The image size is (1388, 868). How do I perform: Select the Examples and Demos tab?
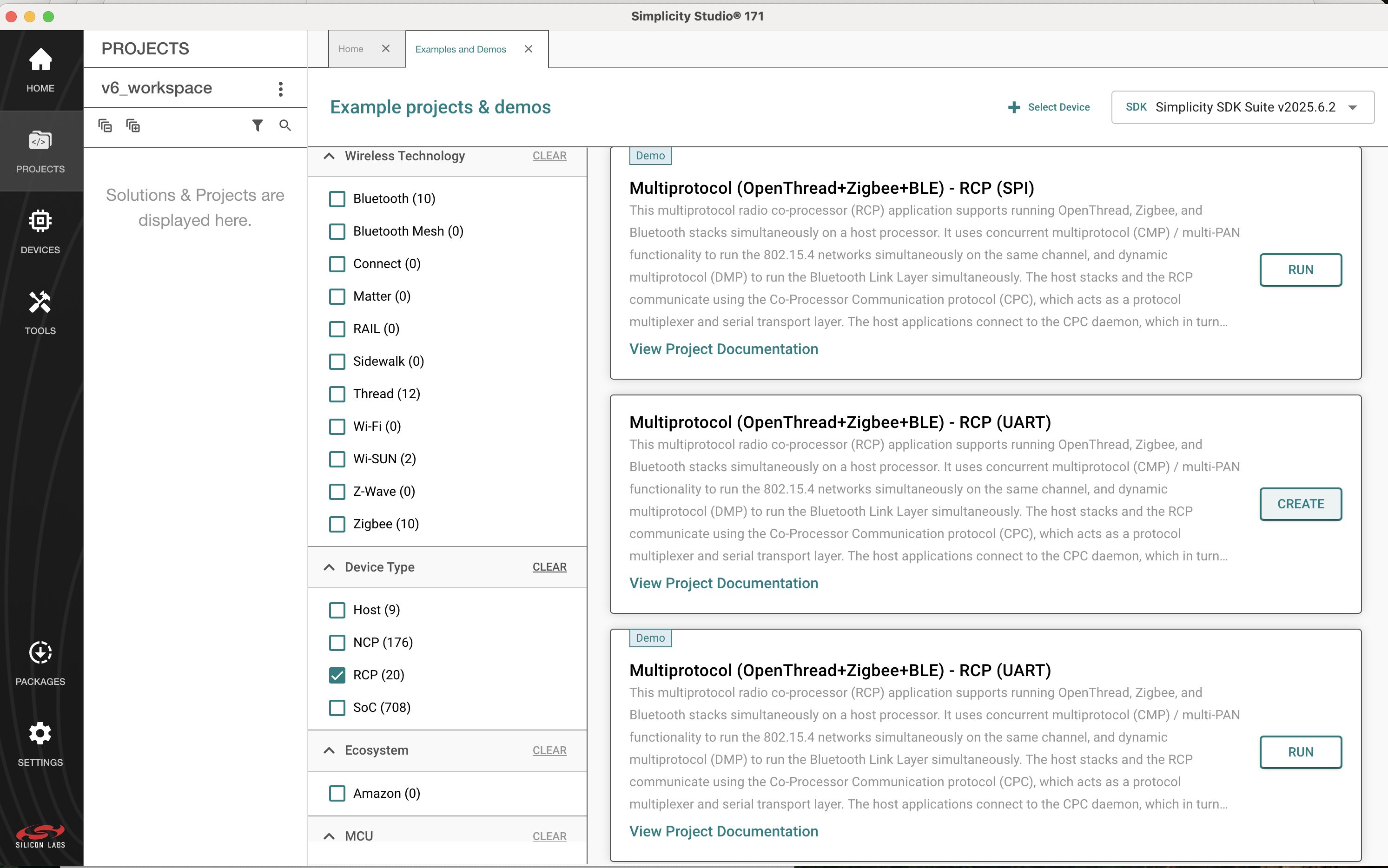click(460, 49)
